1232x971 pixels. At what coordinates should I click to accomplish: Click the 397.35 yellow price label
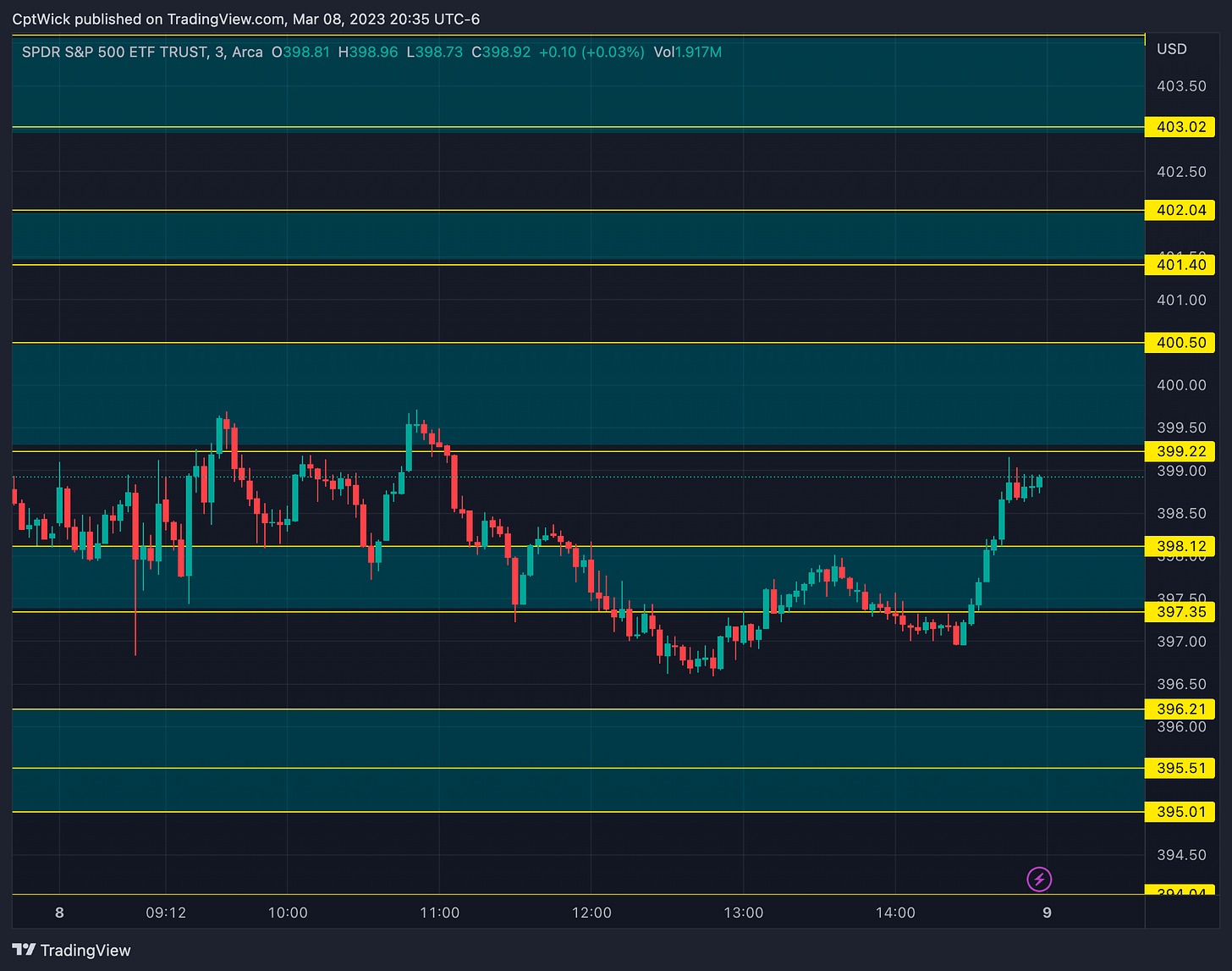tap(1180, 611)
